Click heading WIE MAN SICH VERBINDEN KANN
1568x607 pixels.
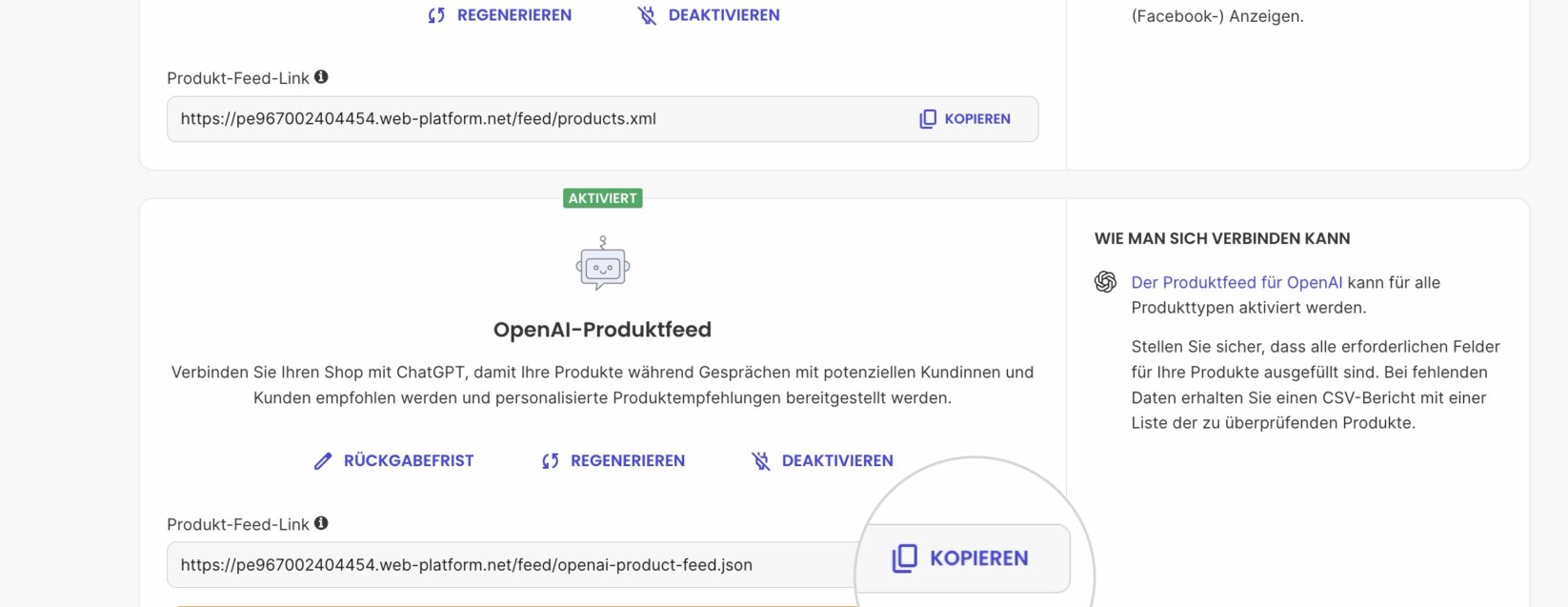click(1222, 238)
